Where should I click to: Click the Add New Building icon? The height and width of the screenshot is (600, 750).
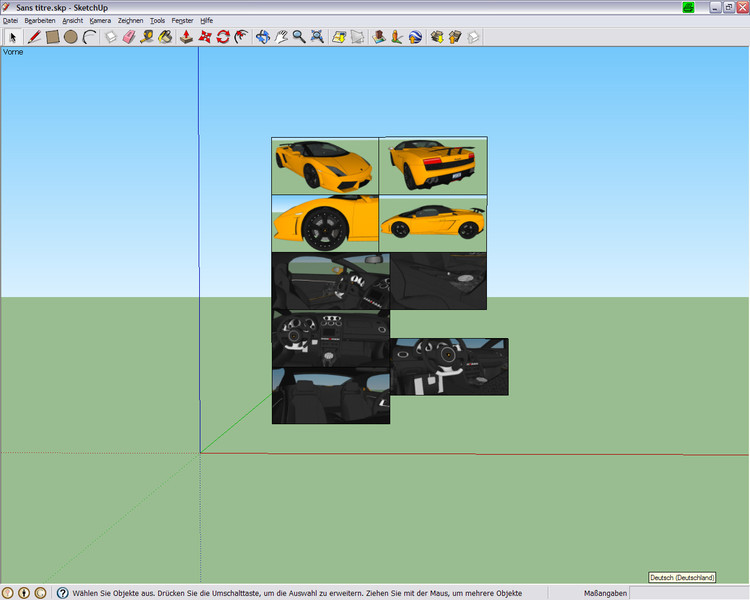(x=379, y=37)
